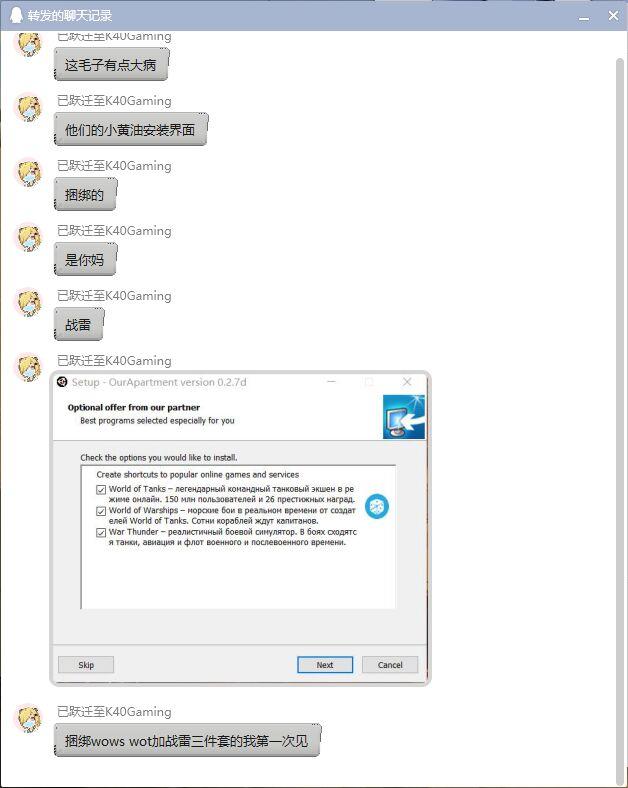Minimize the forwarded chat record window
The image size is (628, 788).
tap(584, 16)
